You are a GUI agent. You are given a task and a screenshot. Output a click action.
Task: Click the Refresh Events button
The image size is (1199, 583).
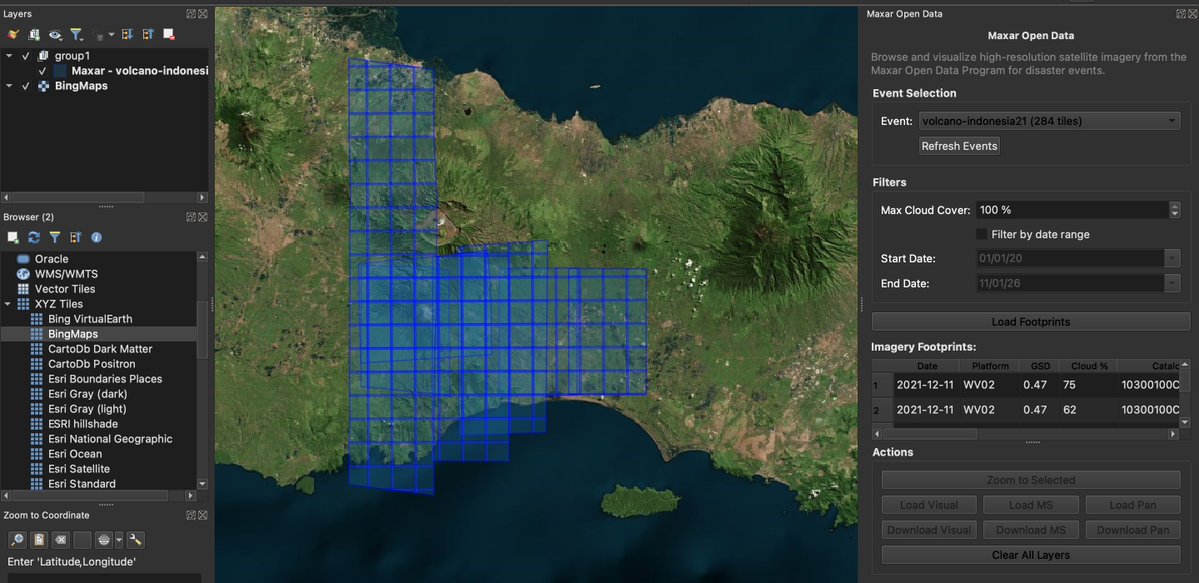(x=959, y=145)
